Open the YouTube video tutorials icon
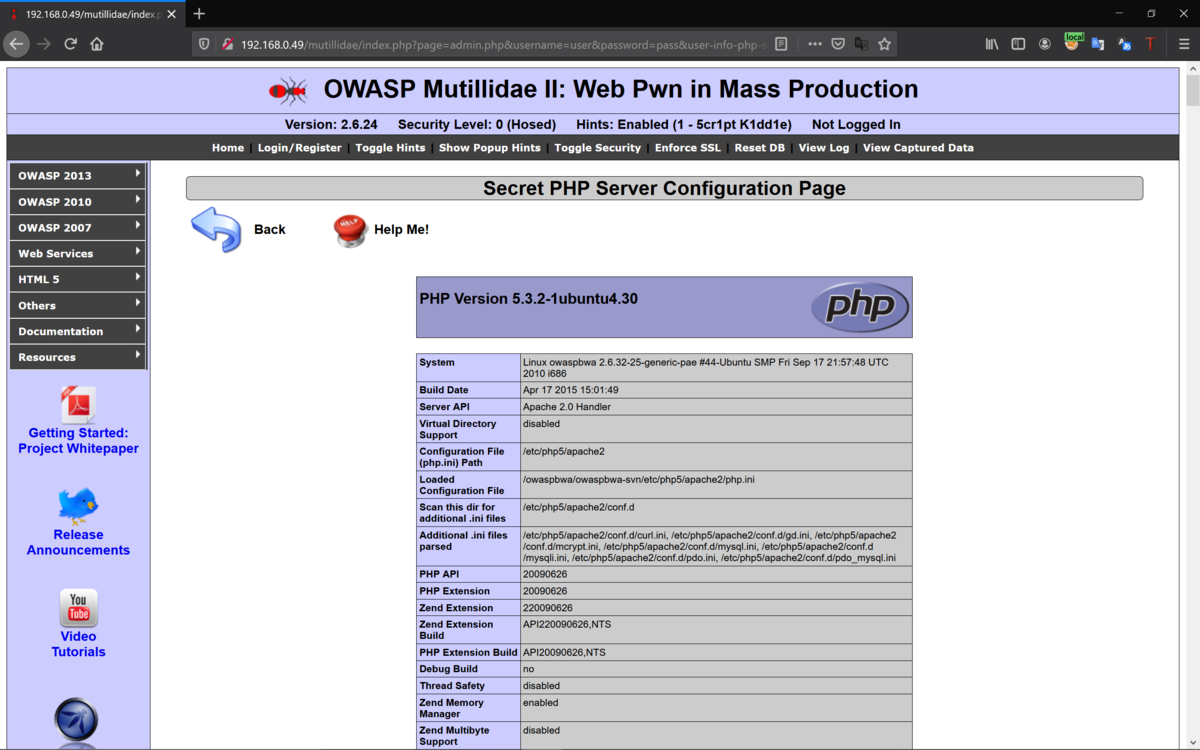This screenshot has height=750, width=1200. (78, 608)
